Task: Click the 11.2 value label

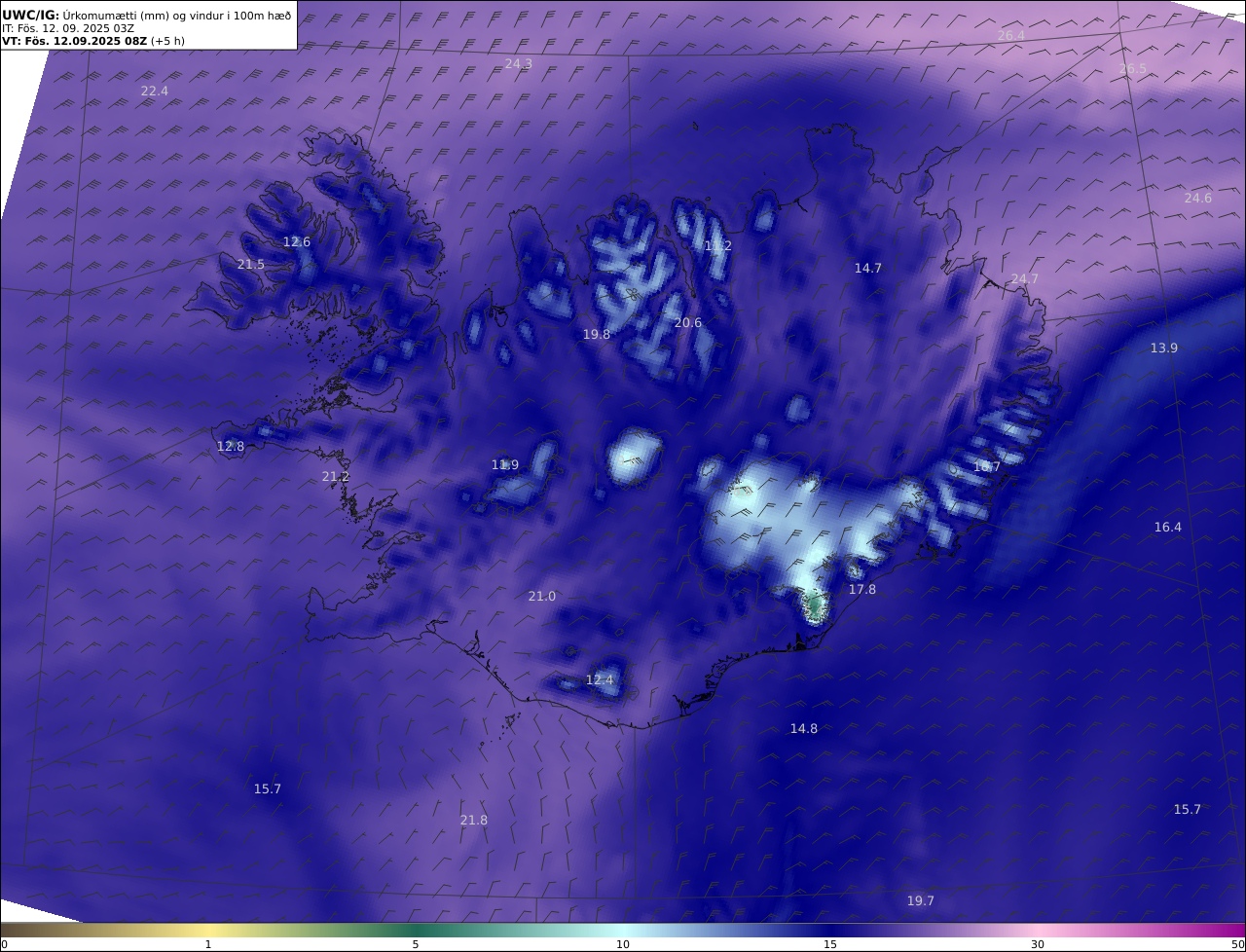Action: (718, 246)
